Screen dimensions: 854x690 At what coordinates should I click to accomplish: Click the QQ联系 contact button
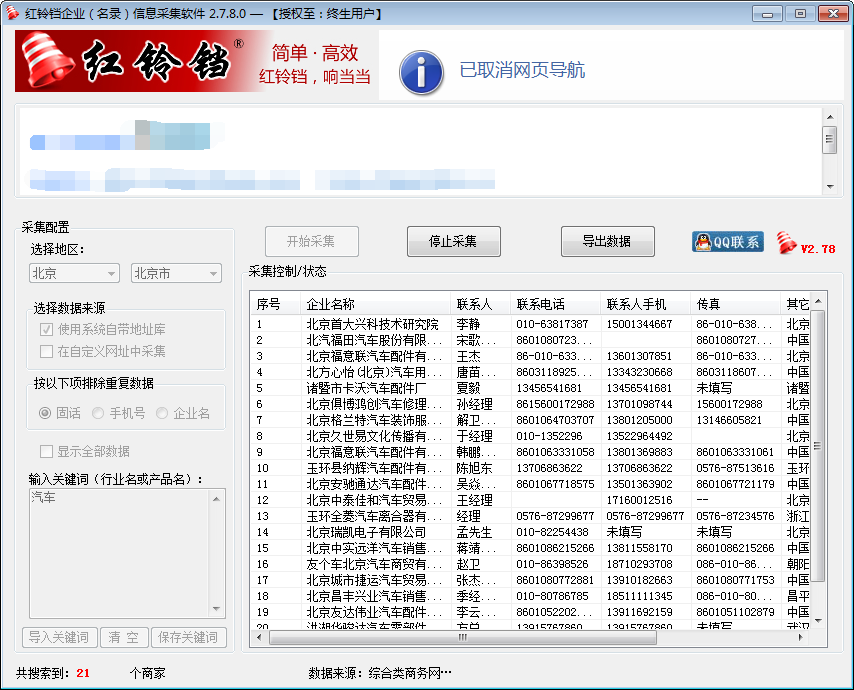coord(728,242)
